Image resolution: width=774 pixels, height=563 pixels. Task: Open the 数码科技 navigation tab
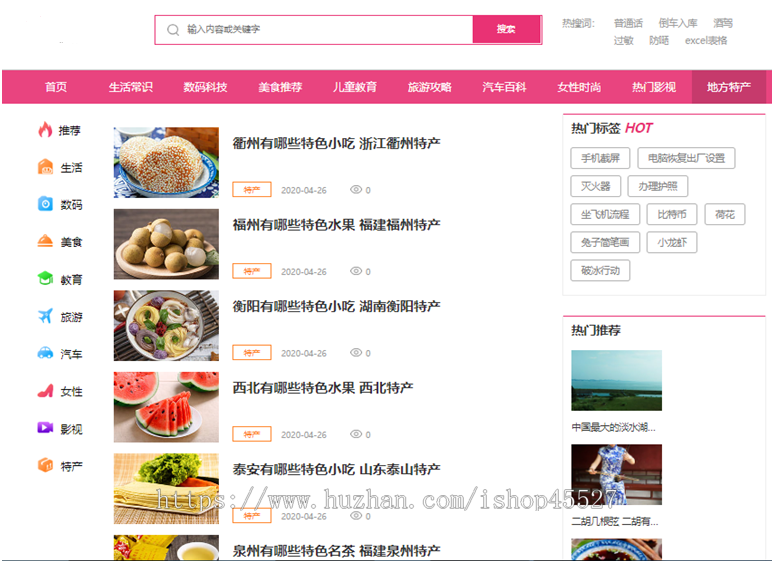click(x=205, y=87)
